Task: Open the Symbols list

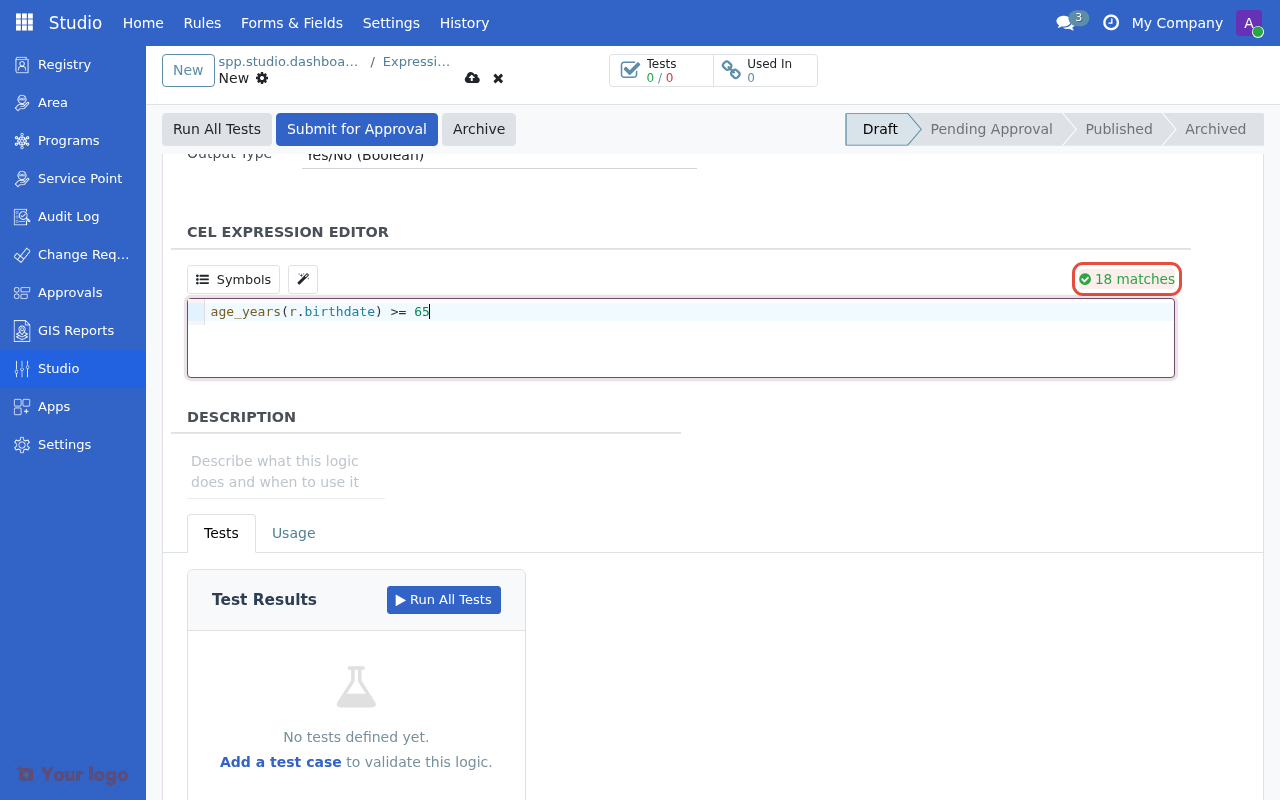Action: (233, 280)
